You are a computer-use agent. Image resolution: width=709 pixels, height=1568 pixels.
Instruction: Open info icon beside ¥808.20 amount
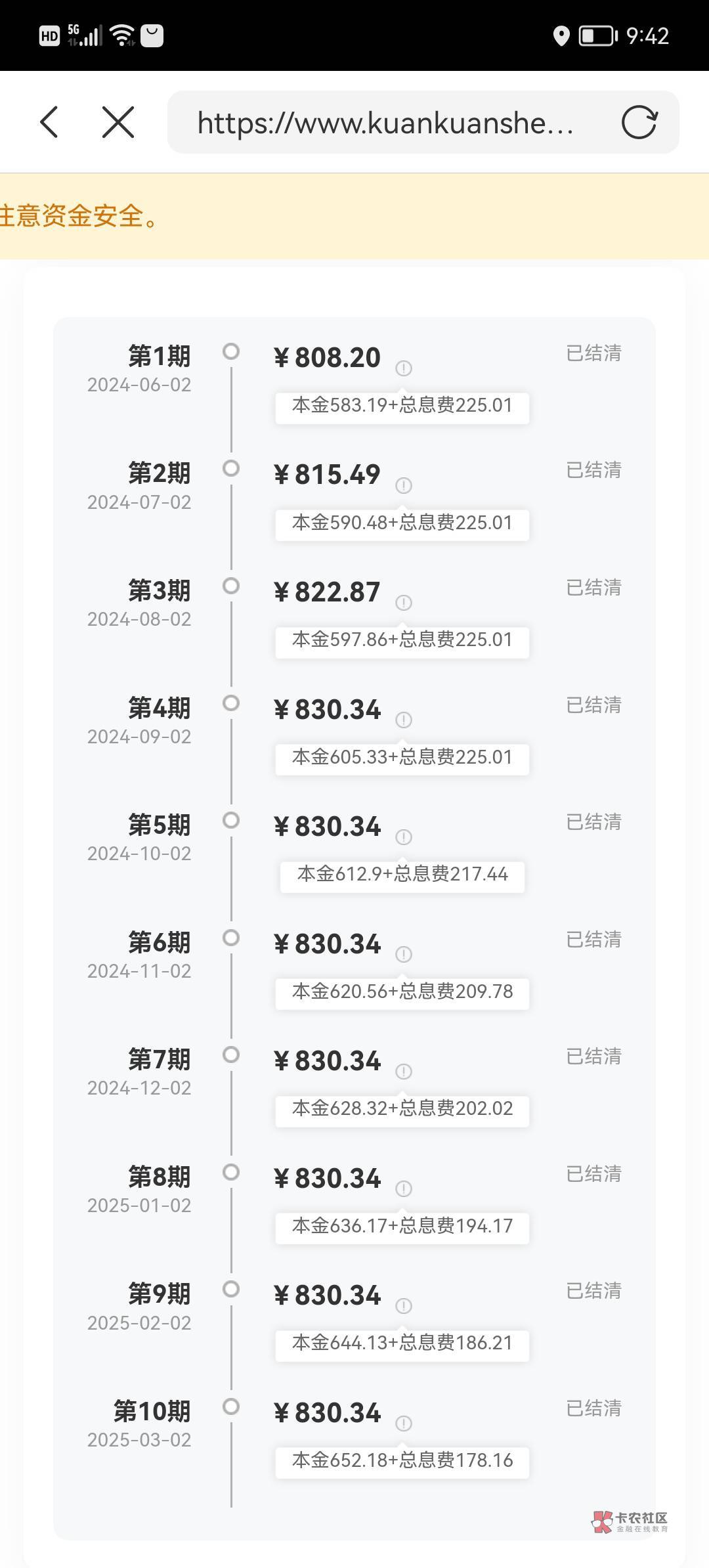pyautogui.click(x=404, y=368)
